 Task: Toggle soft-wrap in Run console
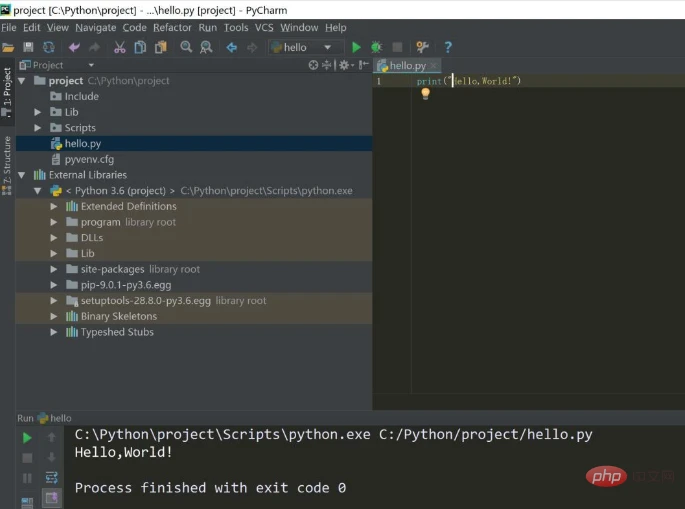coord(52,478)
